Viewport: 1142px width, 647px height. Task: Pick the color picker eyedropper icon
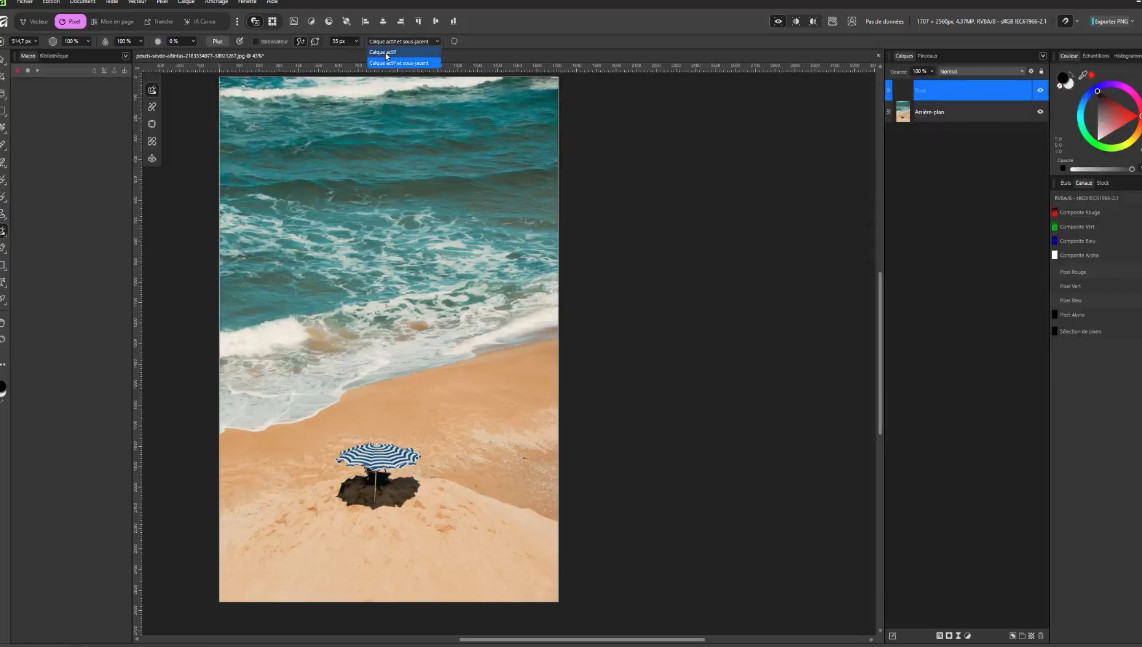coord(1083,75)
